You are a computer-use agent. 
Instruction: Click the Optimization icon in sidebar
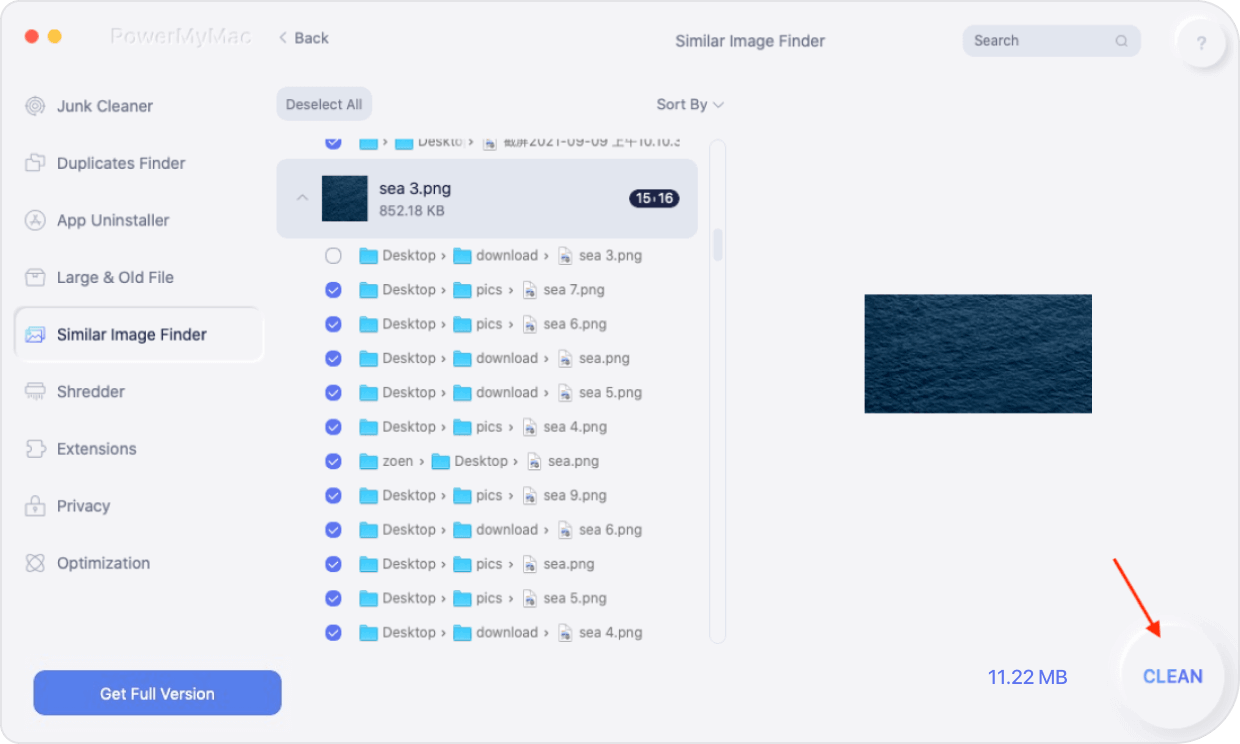pos(36,563)
